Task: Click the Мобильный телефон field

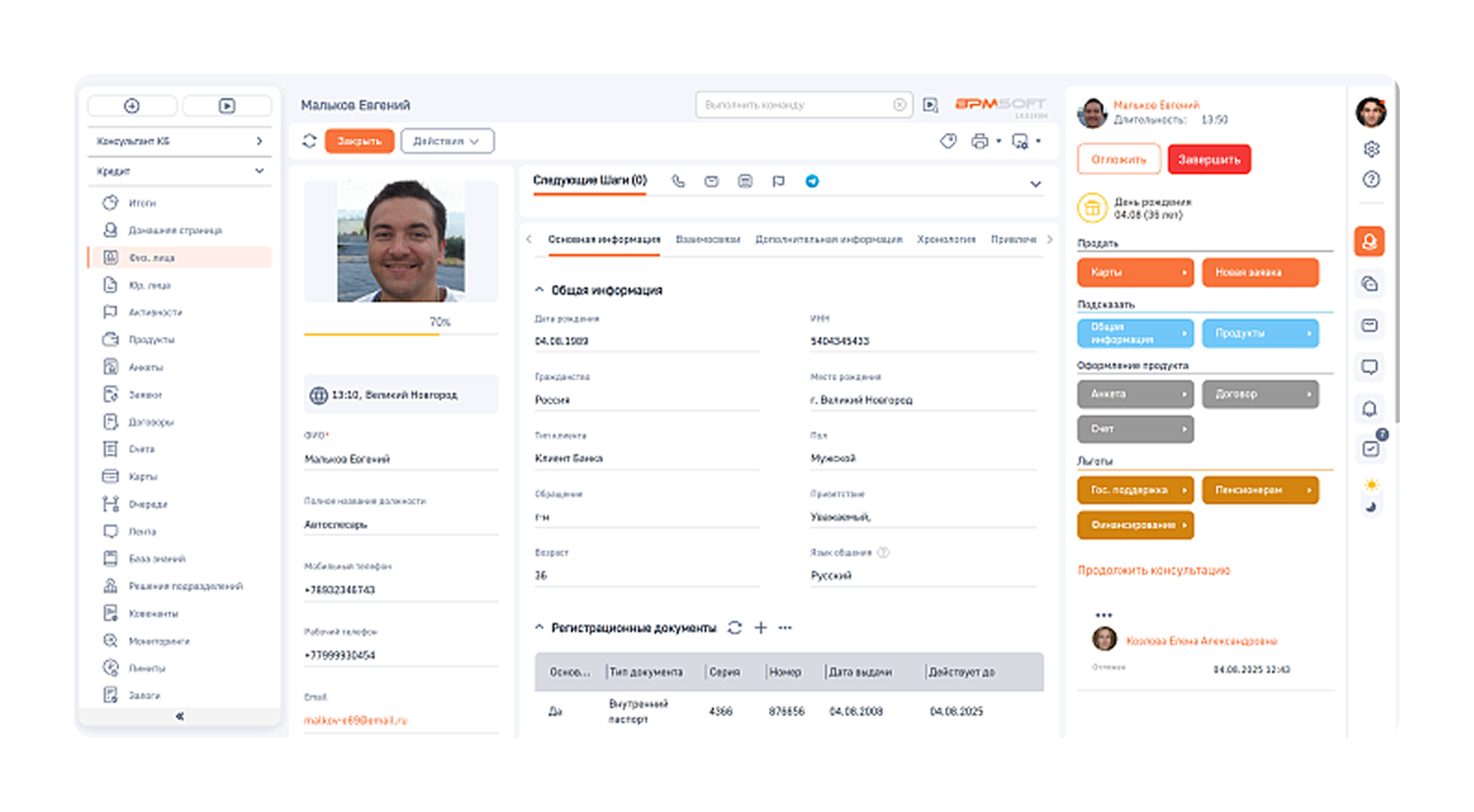Action: [x=400, y=590]
